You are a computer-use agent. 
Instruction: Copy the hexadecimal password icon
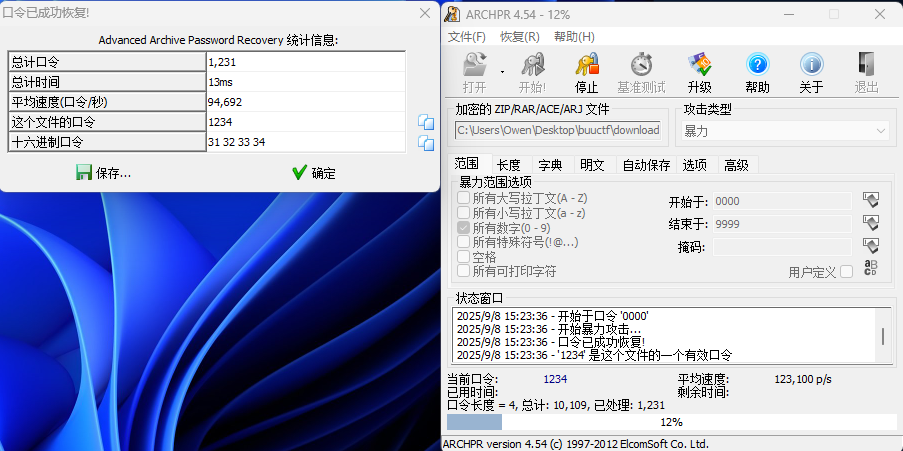pos(426,143)
